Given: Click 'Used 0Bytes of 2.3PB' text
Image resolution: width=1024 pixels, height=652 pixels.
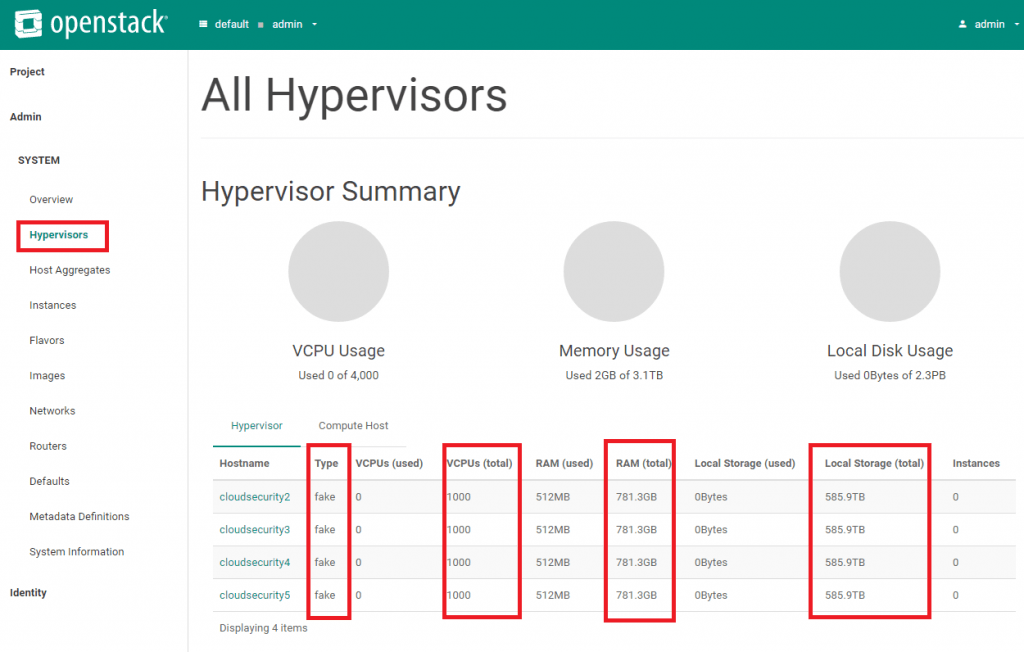Looking at the screenshot, I should pos(889,376).
